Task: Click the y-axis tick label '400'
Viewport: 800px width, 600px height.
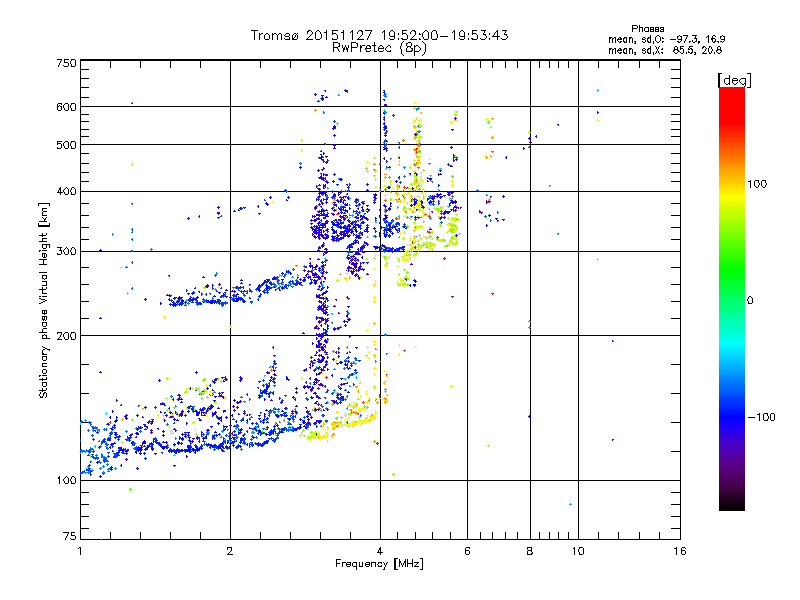Action: click(x=66, y=192)
